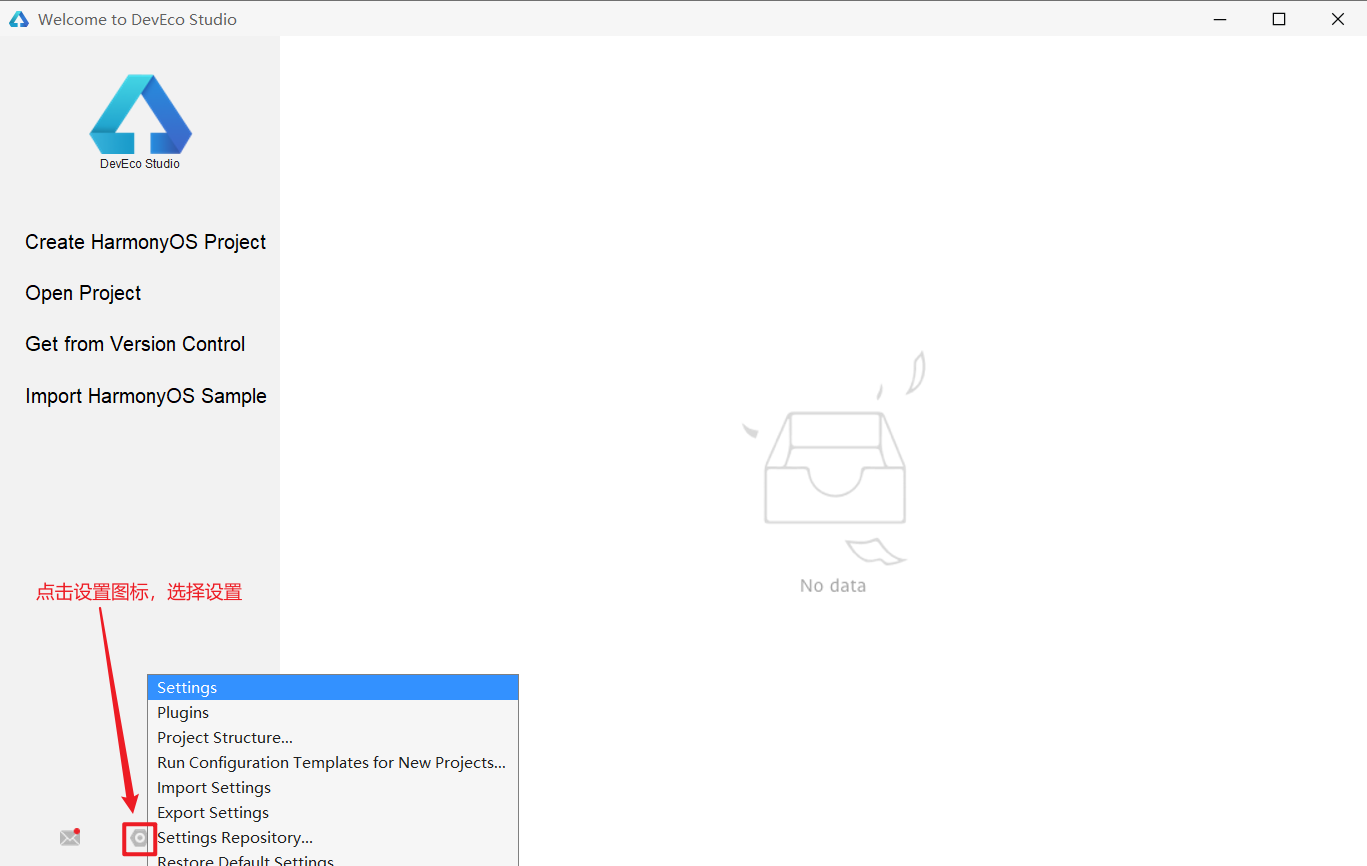Maximize the DevEco Studio window
Viewport: 1367px width, 866px height.
click(1279, 19)
